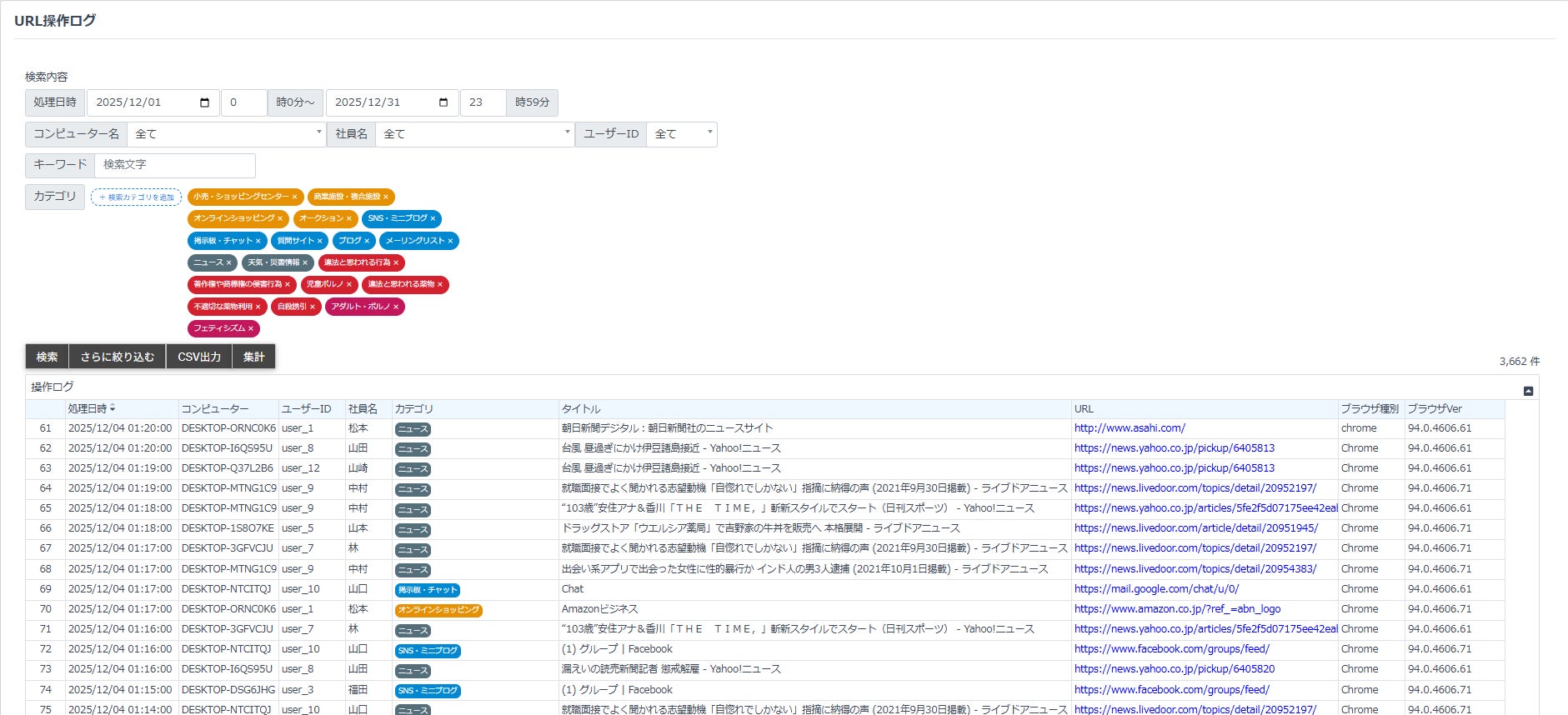Click the 検索 button
The width and height of the screenshot is (1568, 715).
tap(47, 357)
